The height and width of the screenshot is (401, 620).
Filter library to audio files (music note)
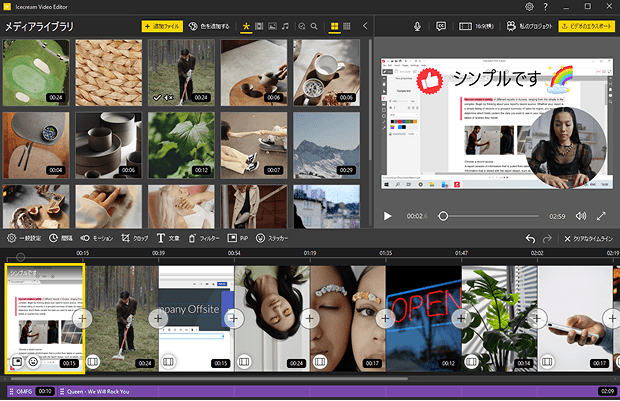coord(285,26)
